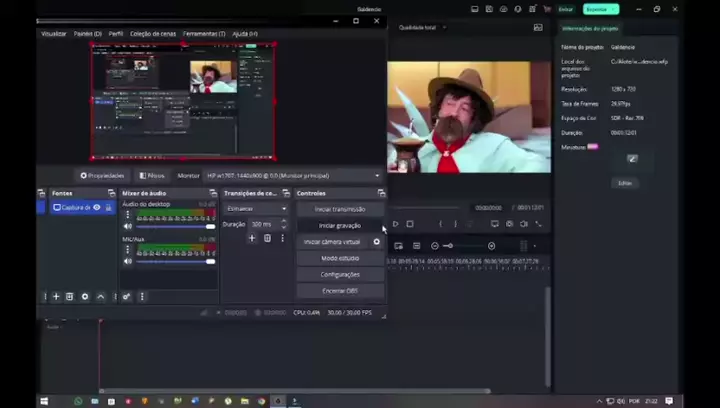Open the Monitor selection dropdown

tap(293, 175)
